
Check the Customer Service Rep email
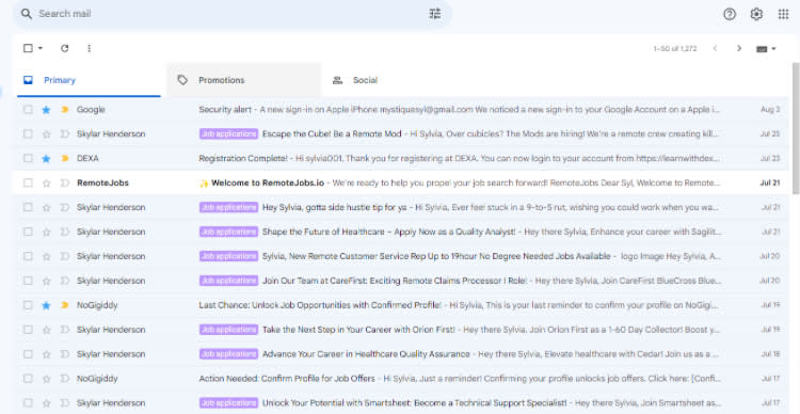pos(28,256)
